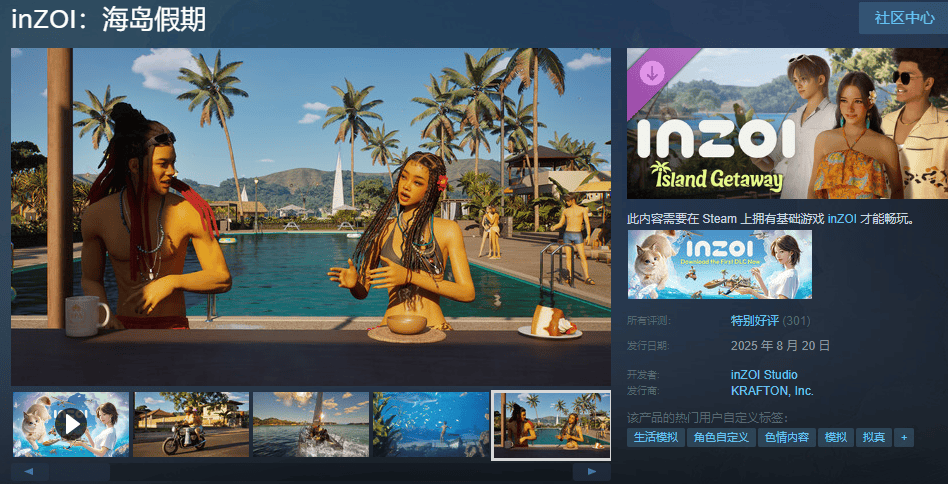Select the poolside bar screenshot thumbnail
948x484 pixels.
point(551,425)
